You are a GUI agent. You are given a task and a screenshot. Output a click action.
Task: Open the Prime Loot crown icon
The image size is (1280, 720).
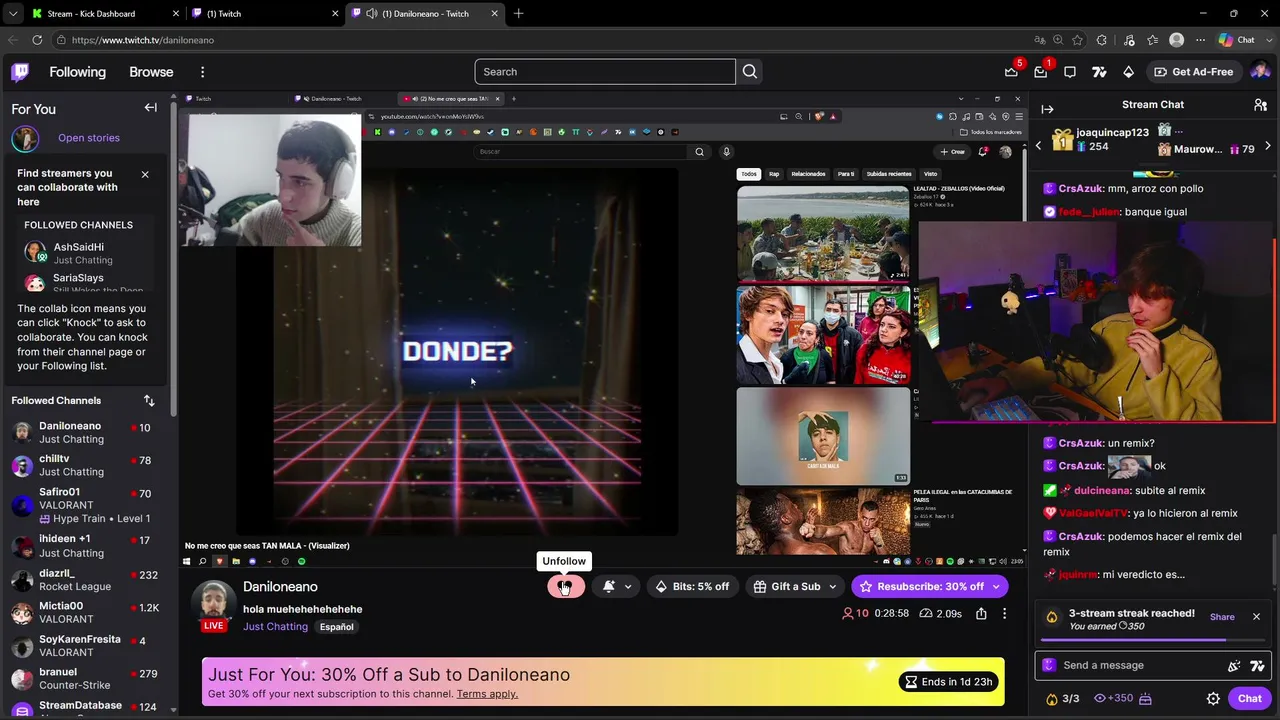point(1011,72)
